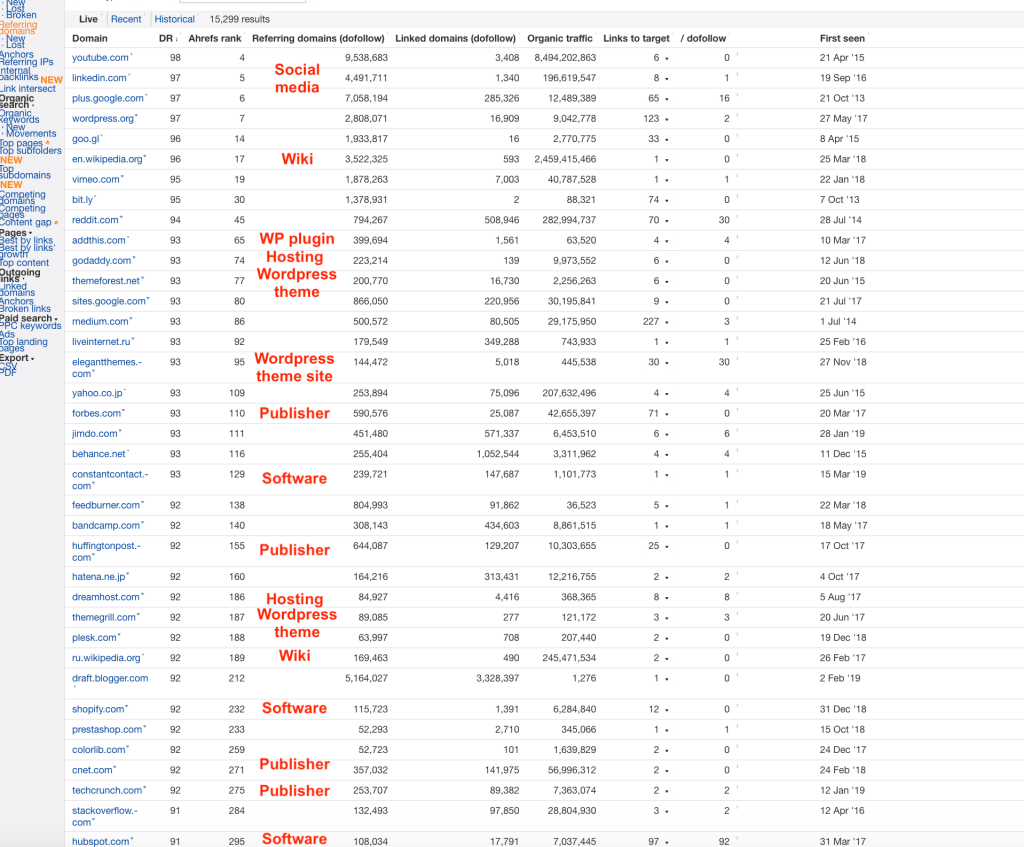Sort by Linked domains (dofollow) header
1024x847 pixels.
click(455, 38)
